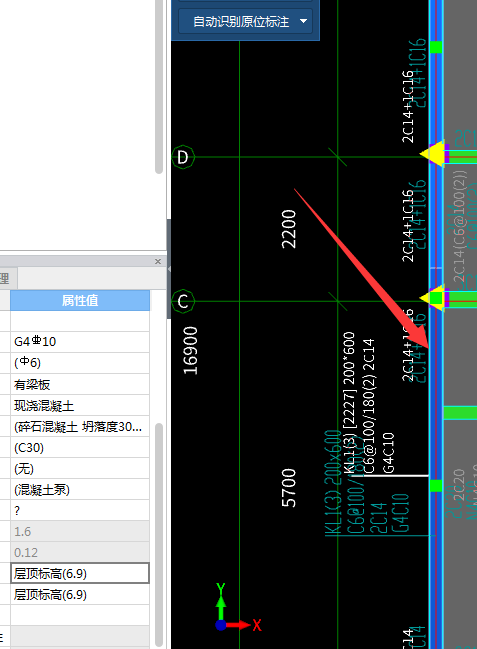Click the C6@100/180(2) 2C14 stirrup label
The width and height of the screenshot is (477, 649).
pos(369,406)
